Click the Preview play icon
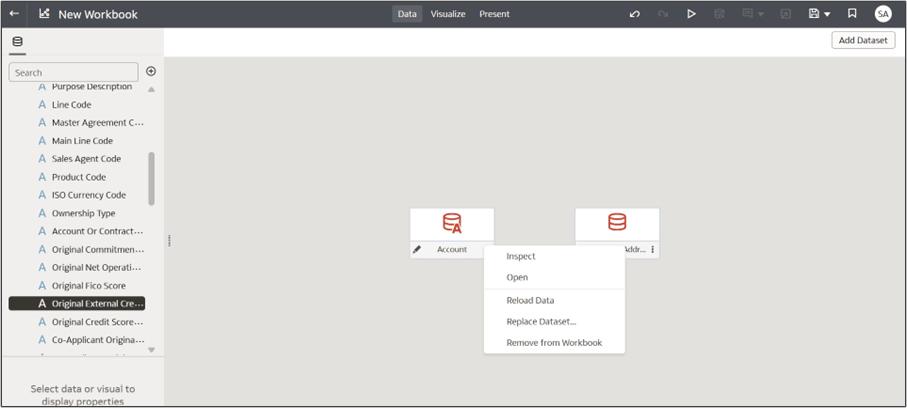This screenshot has height=408, width=907. 691,14
